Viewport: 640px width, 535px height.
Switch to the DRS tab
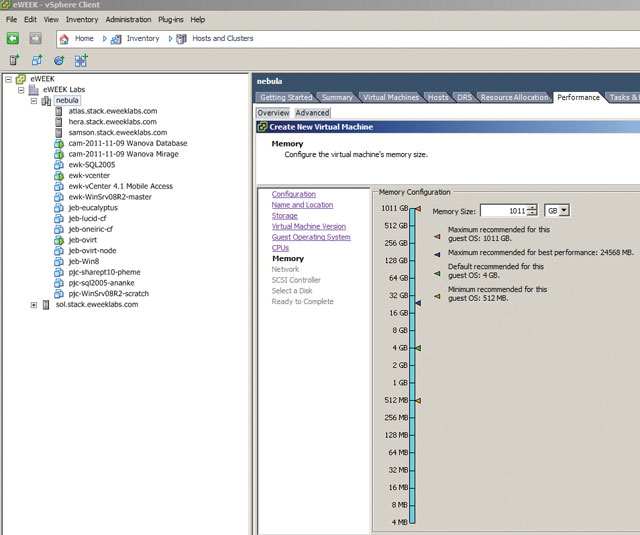[x=464, y=97]
